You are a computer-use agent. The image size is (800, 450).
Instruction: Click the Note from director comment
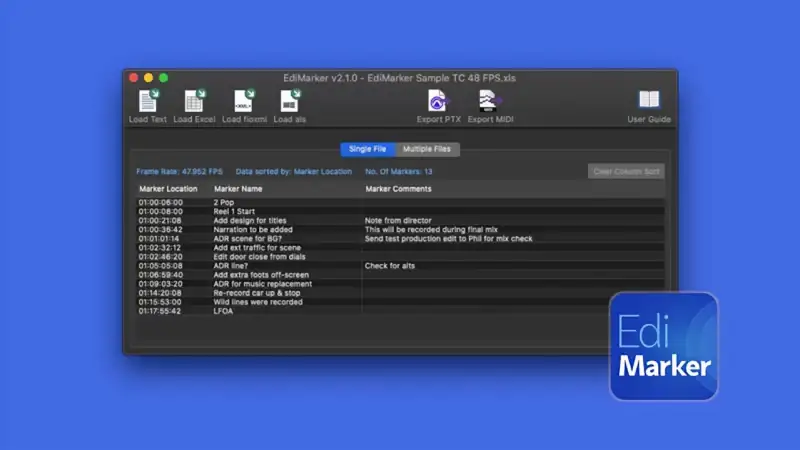coord(398,220)
